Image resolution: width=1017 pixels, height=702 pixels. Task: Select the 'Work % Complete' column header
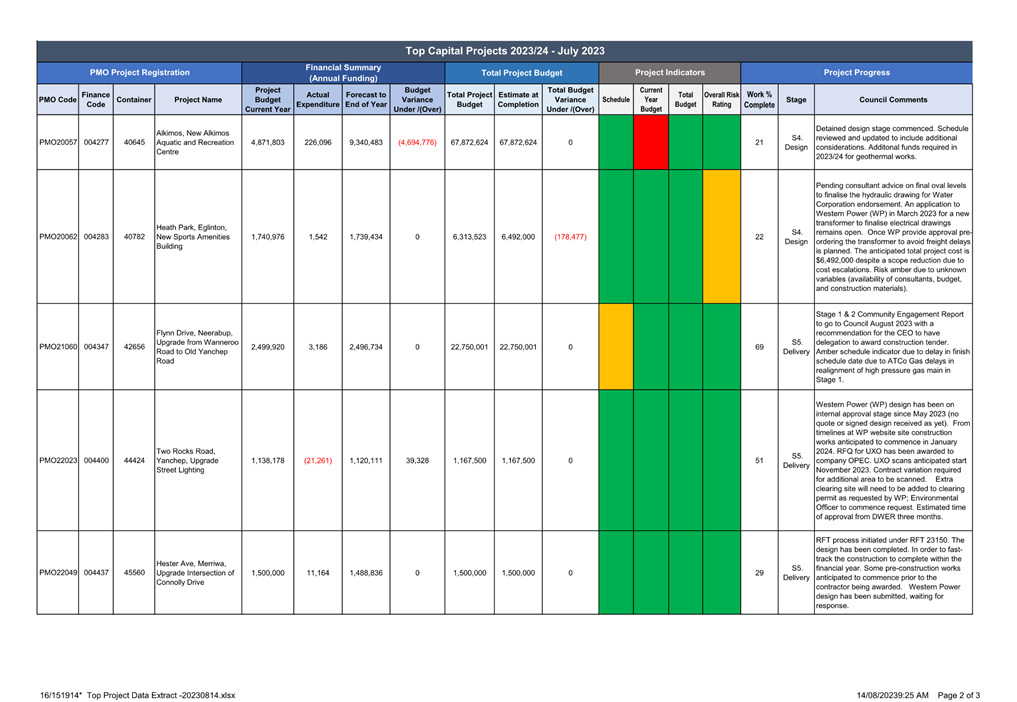[759, 100]
